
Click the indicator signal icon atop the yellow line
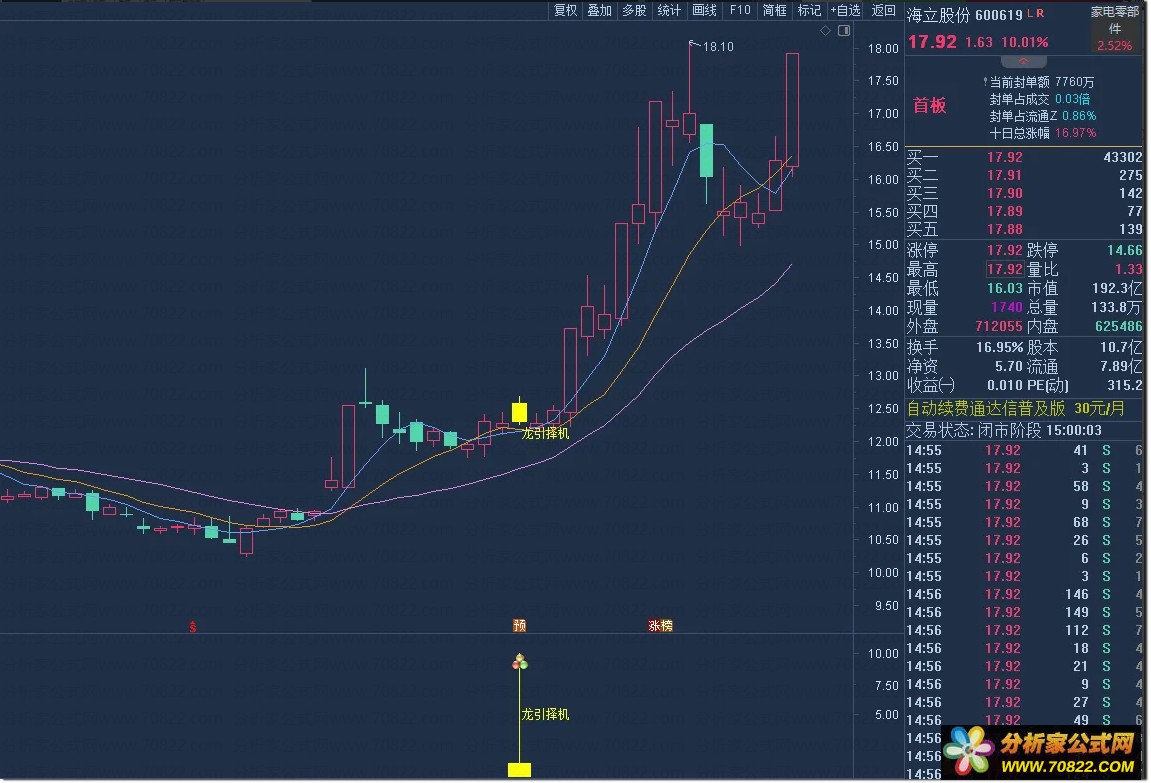click(520, 662)
